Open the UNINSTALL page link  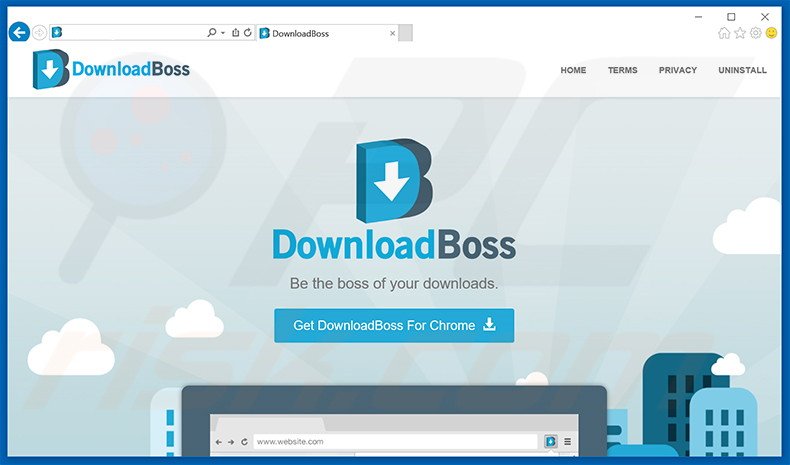pos(742,71)
